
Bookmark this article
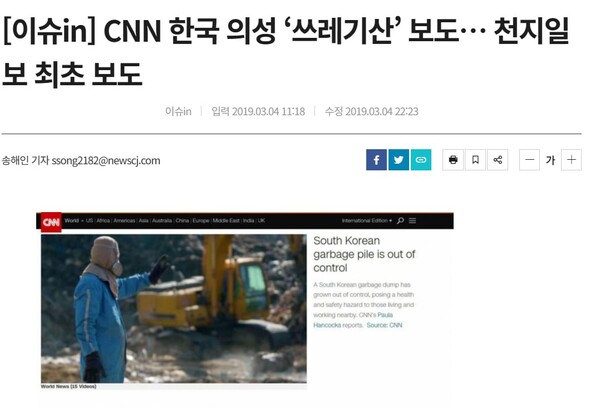[x=475, y=160]
